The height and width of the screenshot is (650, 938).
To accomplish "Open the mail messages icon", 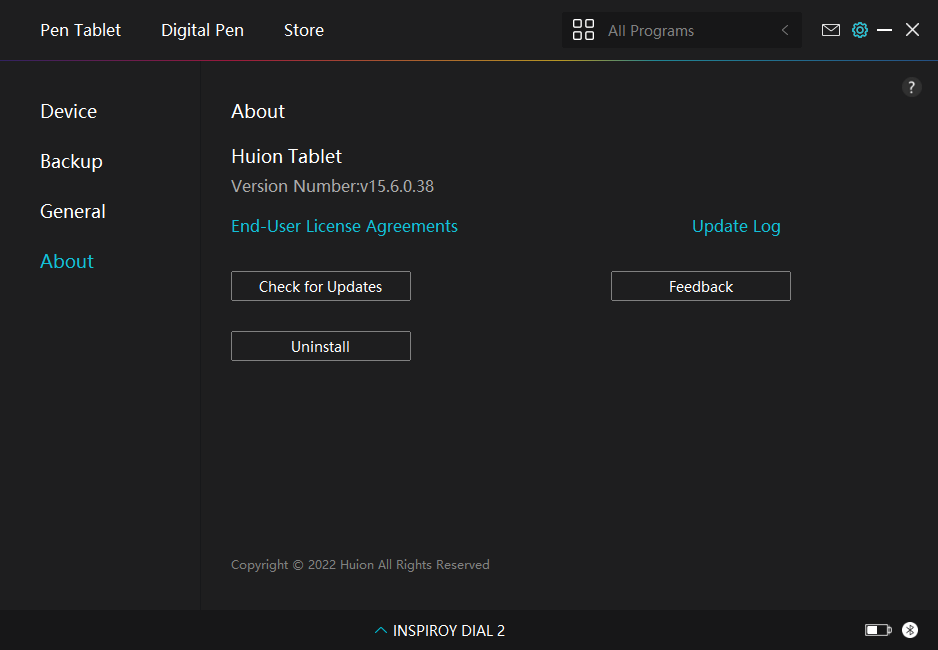I will [830, 30].
